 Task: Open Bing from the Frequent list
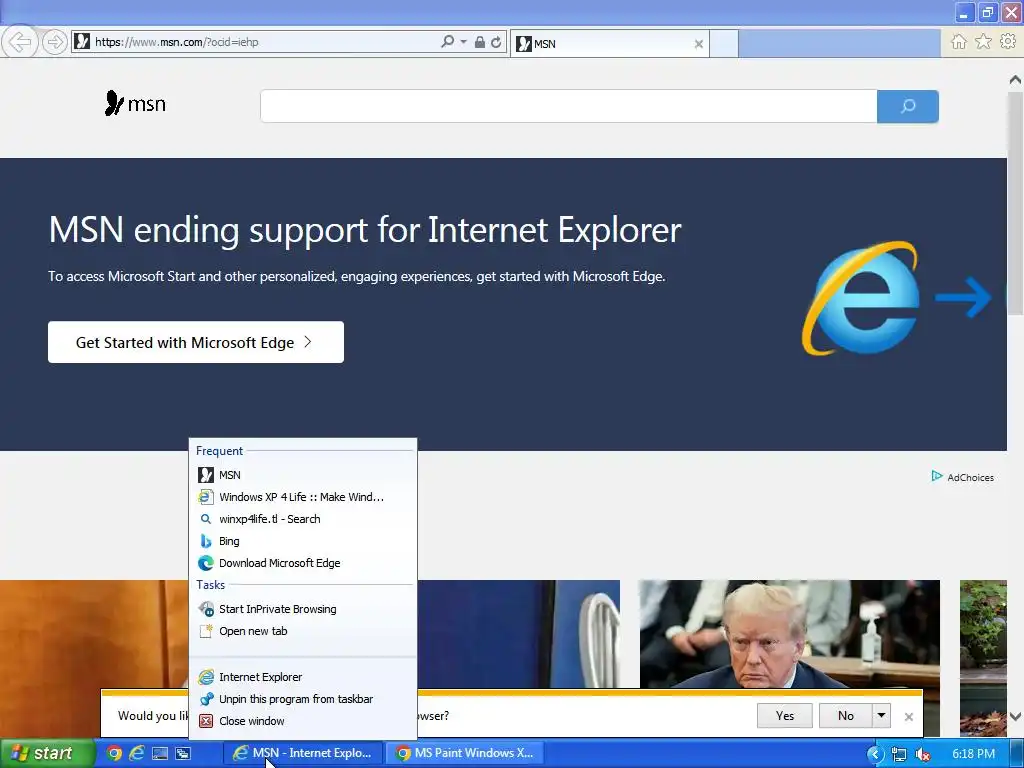pos(303,541)
